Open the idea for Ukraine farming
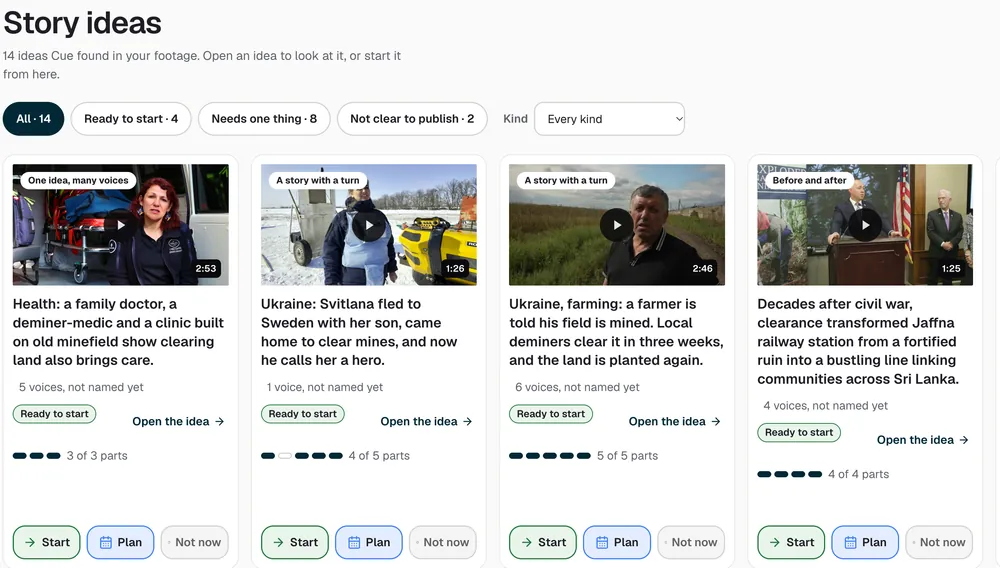Screen dimensions: 1000x568 [x=675, y=421]
